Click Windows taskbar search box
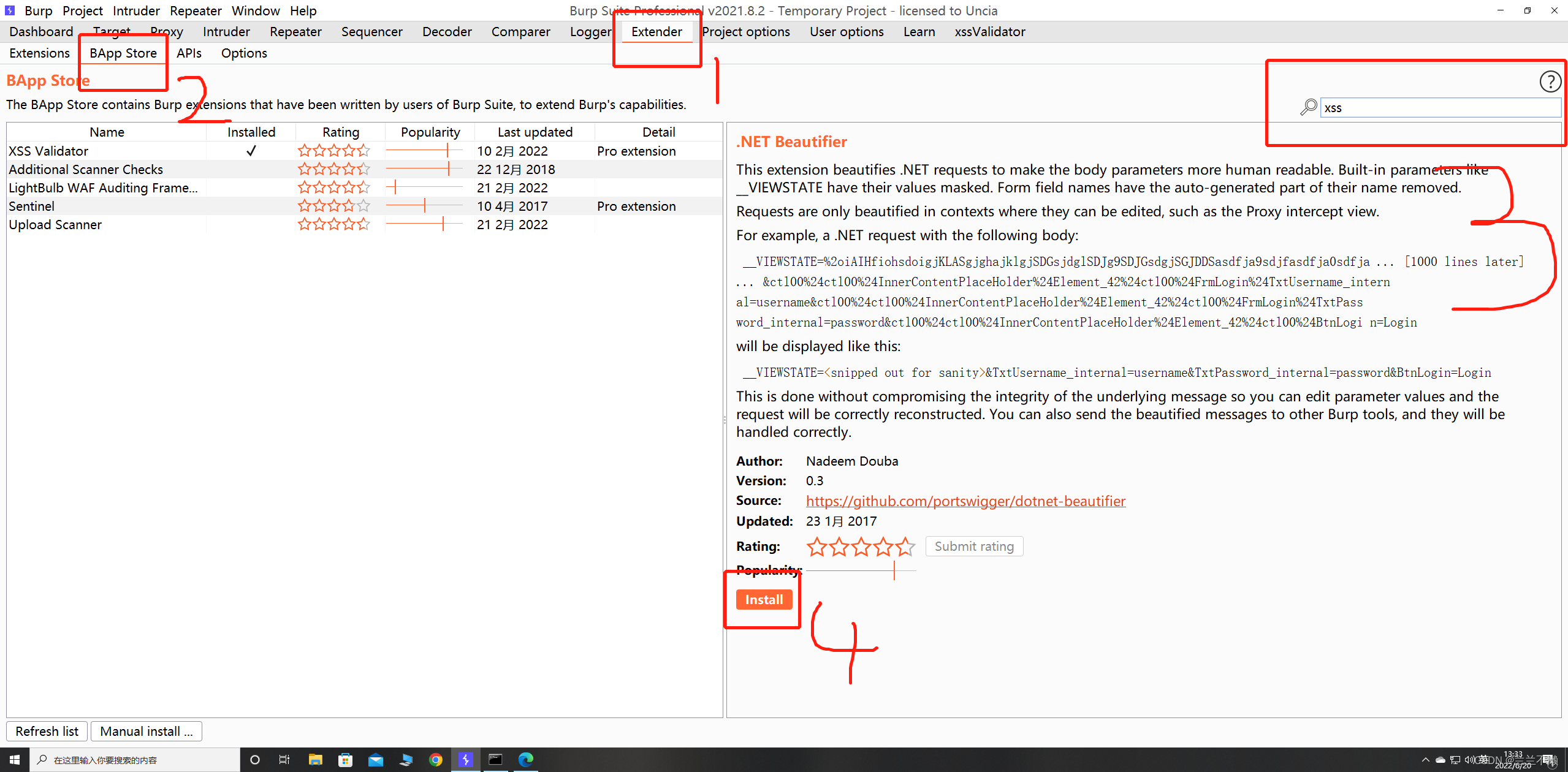 [135, 760]
